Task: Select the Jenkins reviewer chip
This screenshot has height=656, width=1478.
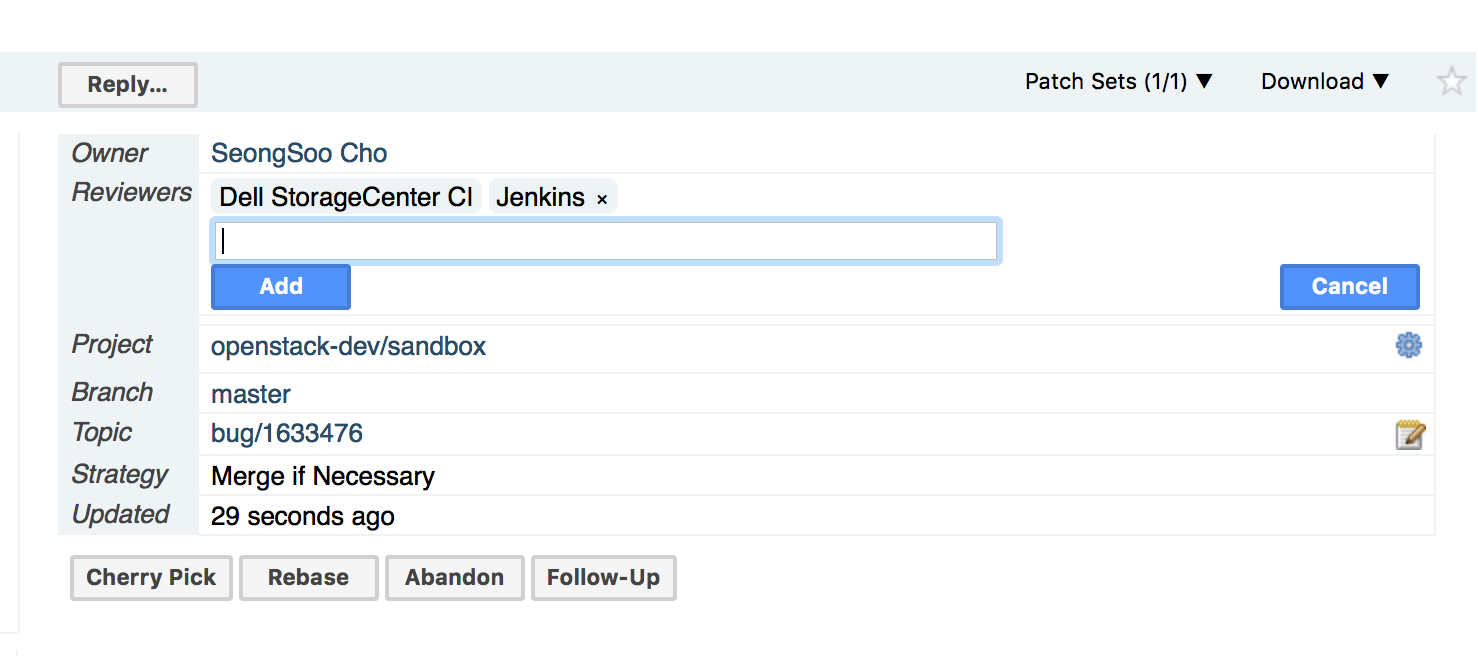Action: coord(540,197)
